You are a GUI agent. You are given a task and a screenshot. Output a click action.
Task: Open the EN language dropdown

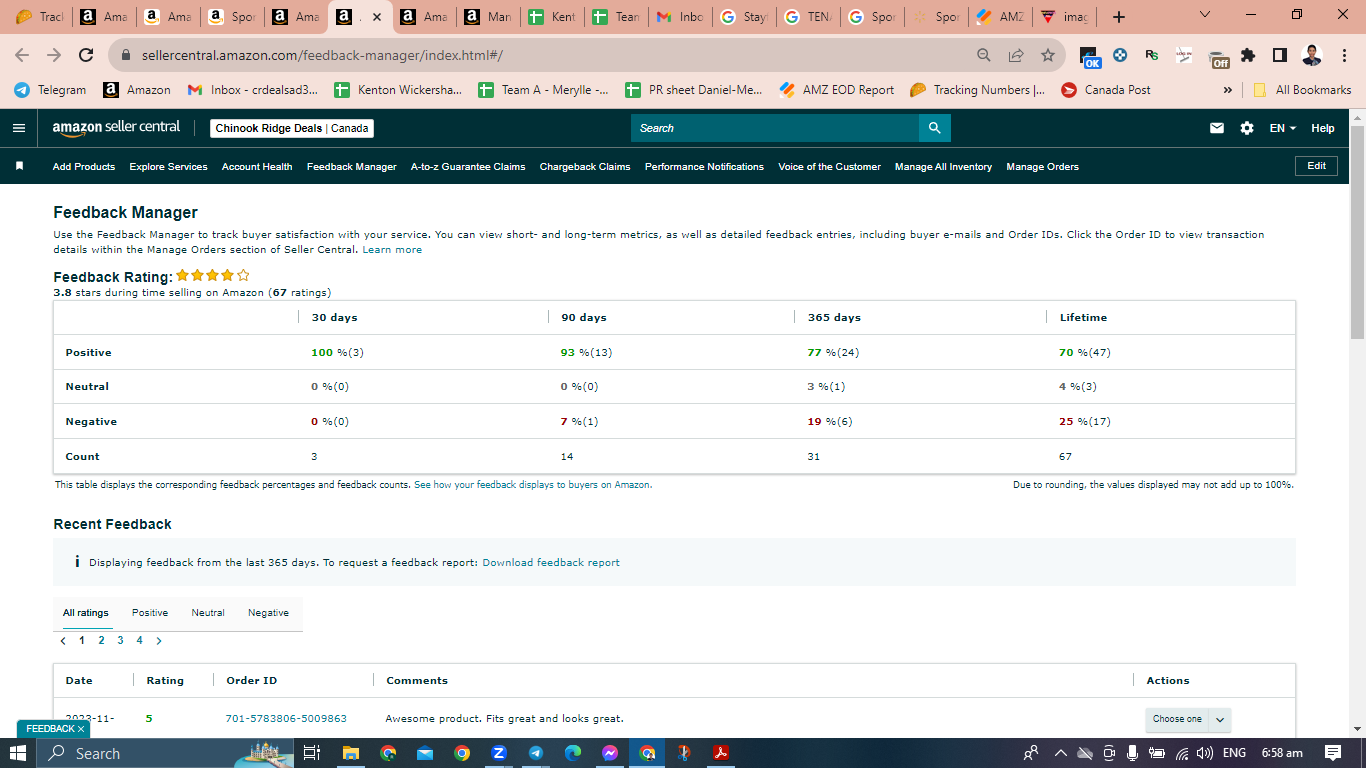click(1282, 128)
